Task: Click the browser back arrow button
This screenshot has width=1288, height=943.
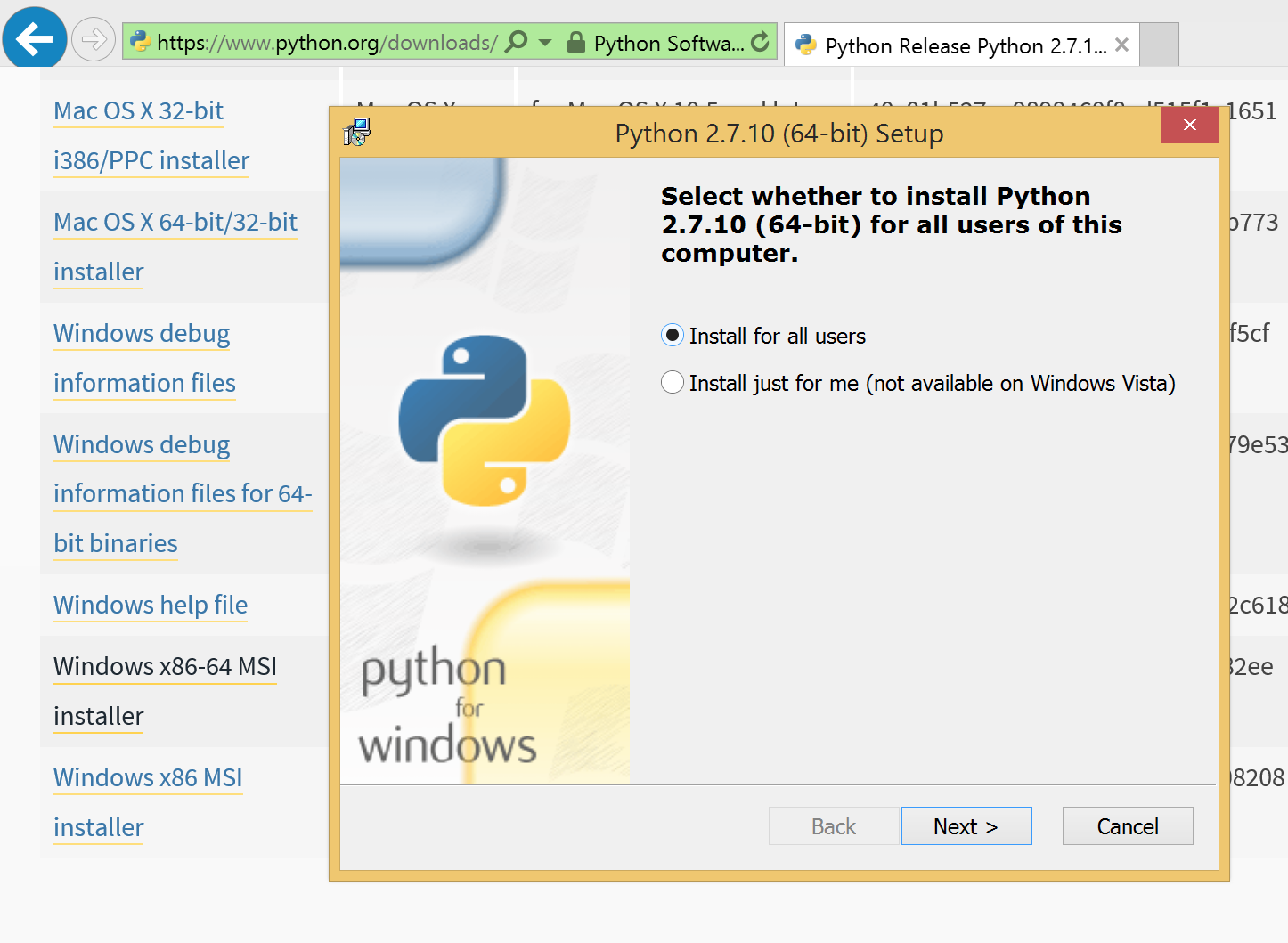Action: 35,38
